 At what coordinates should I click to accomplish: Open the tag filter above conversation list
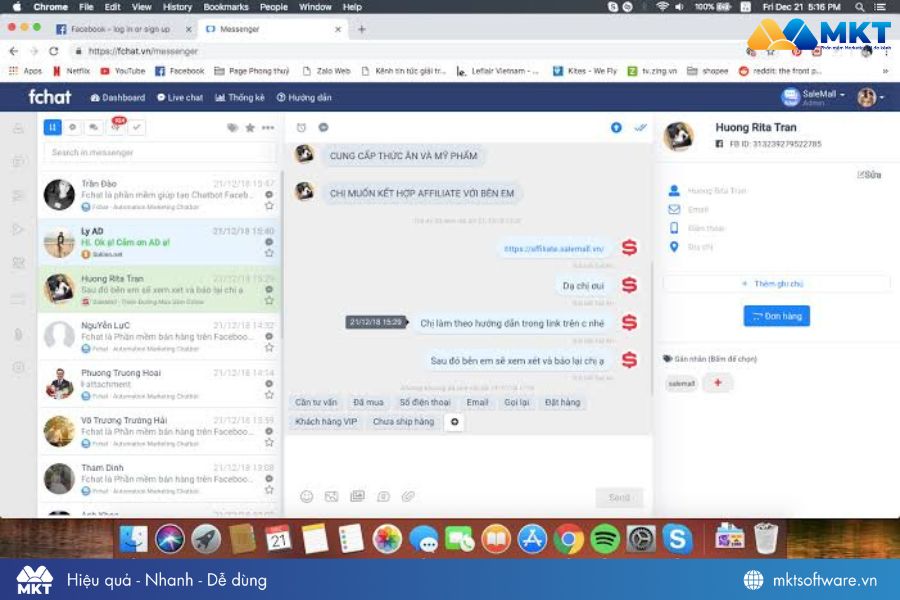[x=232, y=127]
